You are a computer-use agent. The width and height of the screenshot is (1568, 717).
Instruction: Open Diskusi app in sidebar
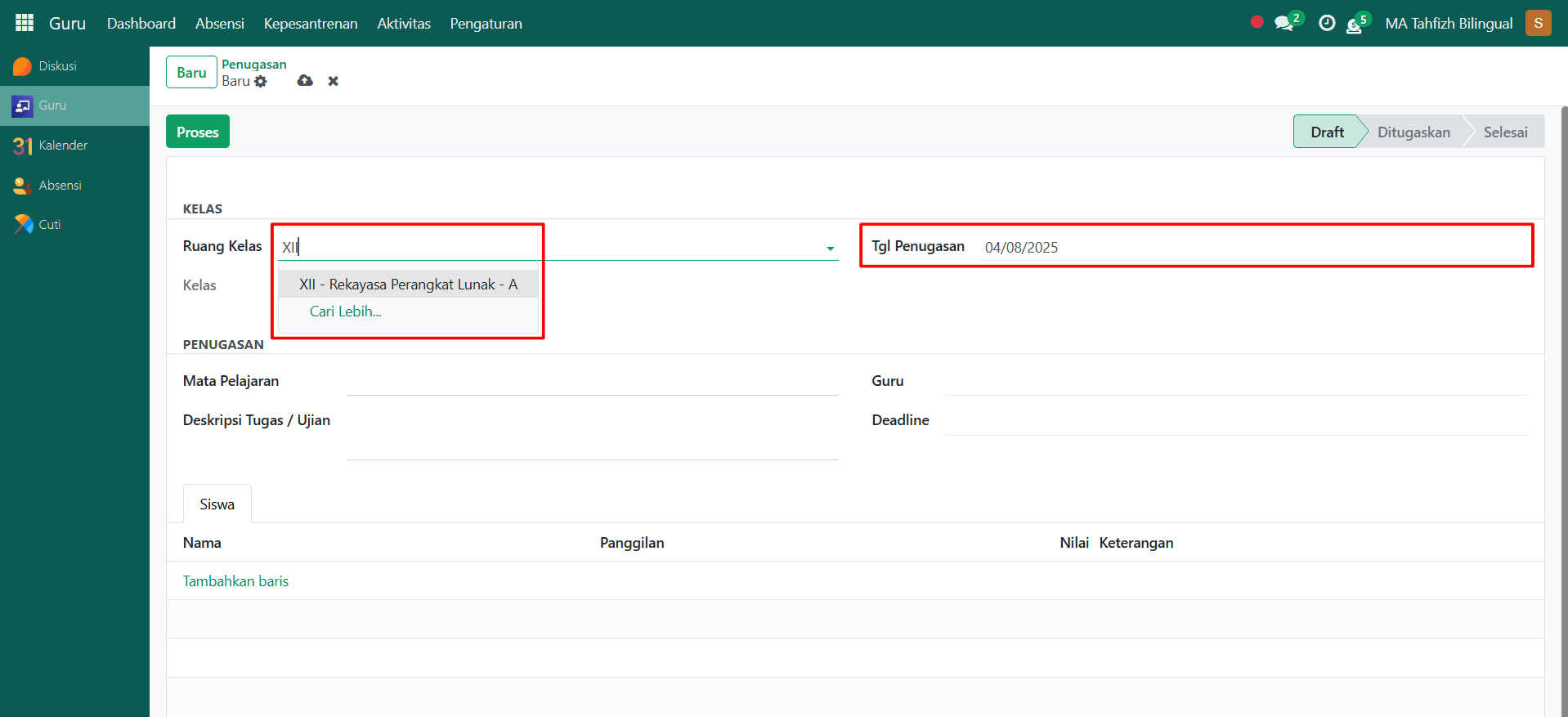click(x=57, y=66)
